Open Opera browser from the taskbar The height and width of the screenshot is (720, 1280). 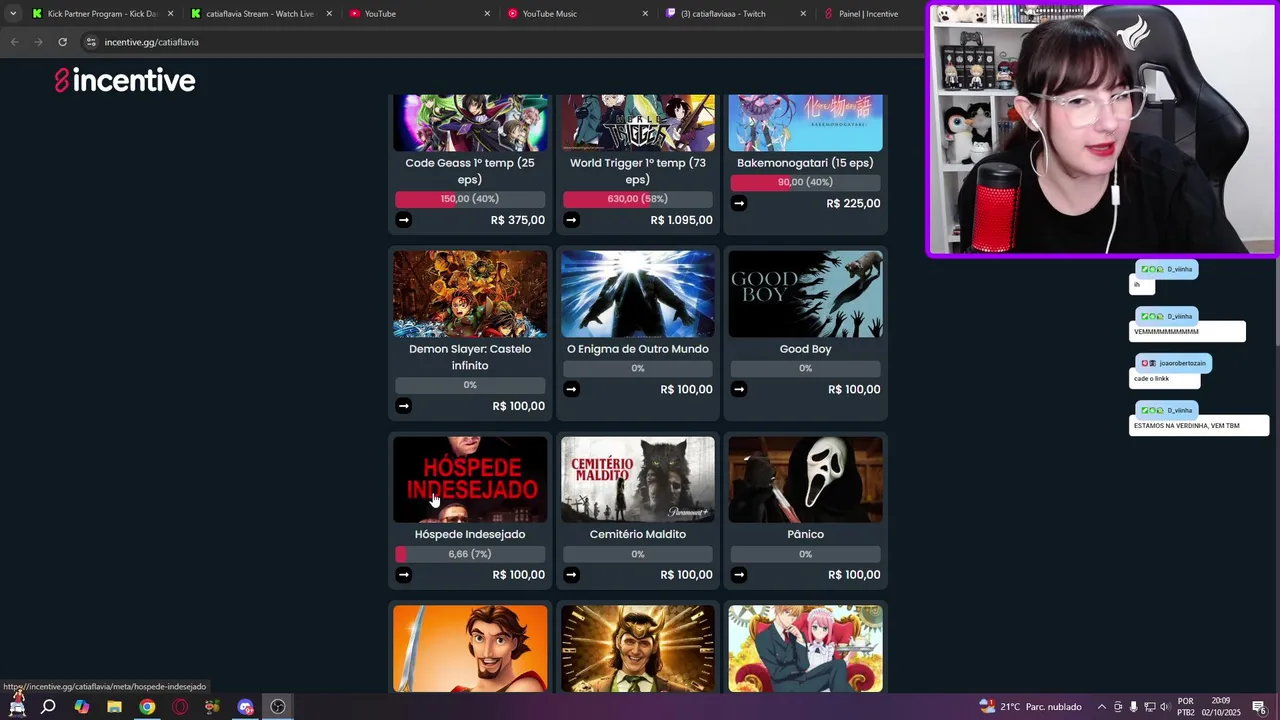[x=180, y=707]
